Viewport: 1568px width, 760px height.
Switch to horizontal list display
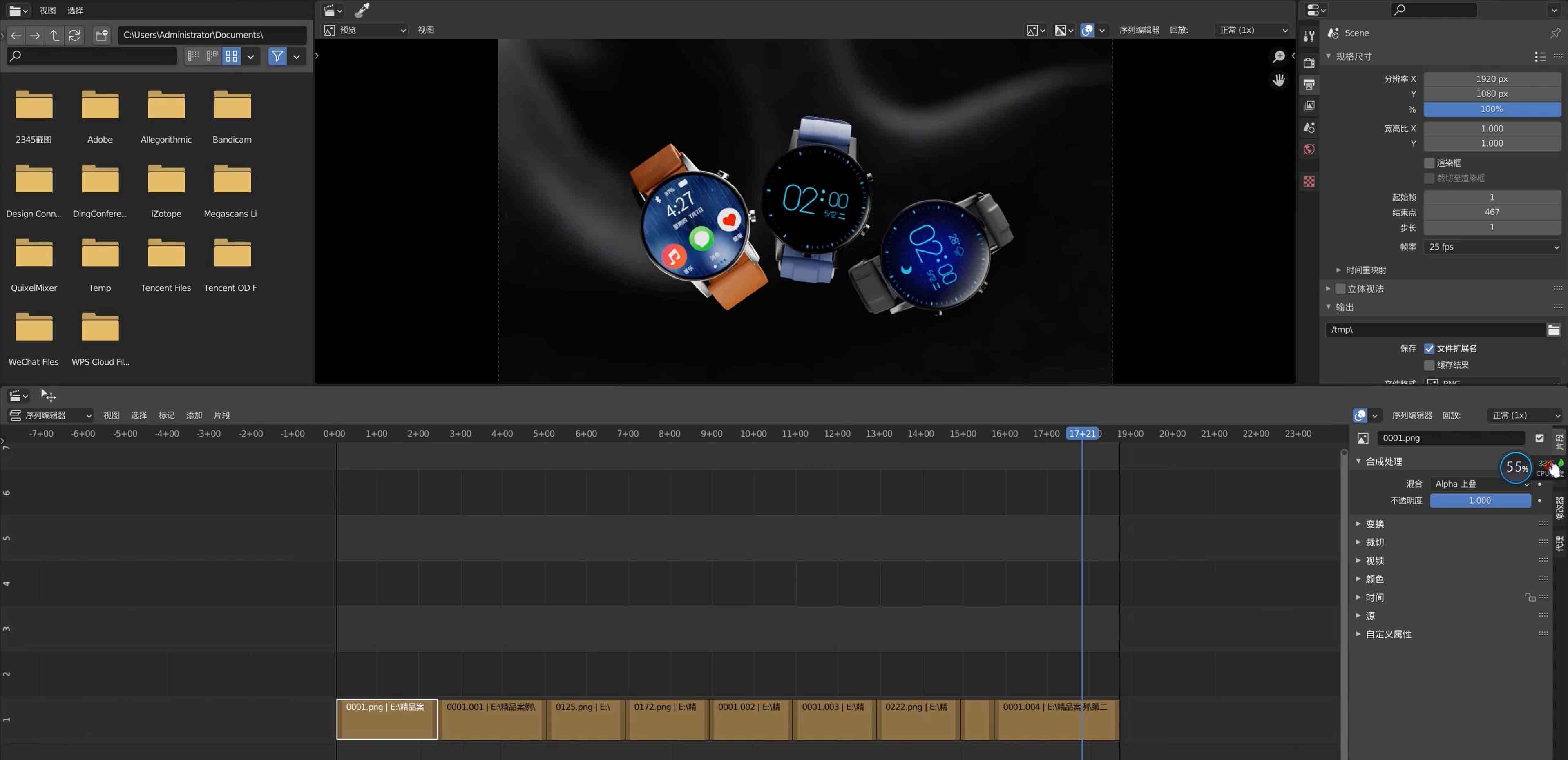(212, 56)
